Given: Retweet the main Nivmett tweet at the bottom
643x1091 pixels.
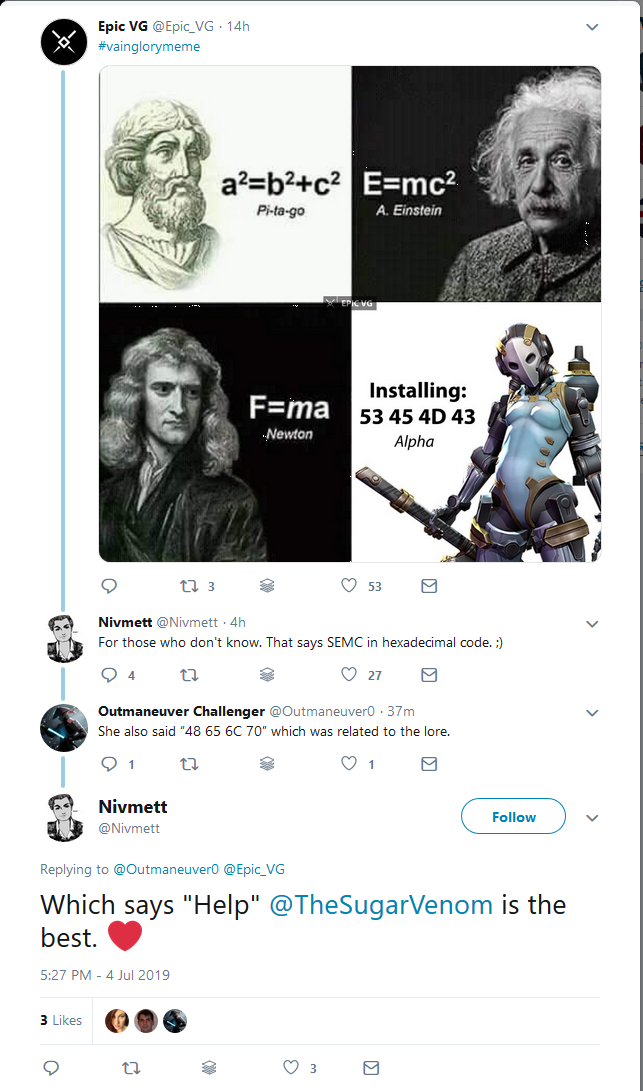Looking at the screenshot, I should click(130, 1068).
